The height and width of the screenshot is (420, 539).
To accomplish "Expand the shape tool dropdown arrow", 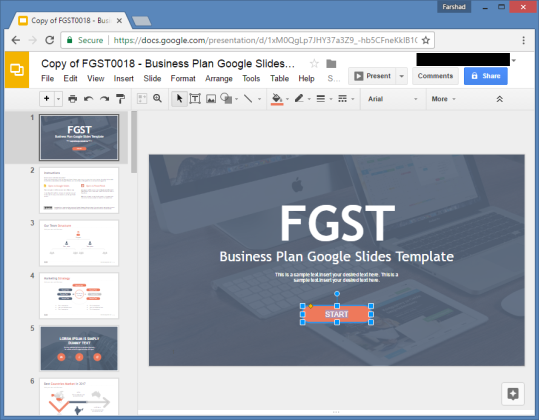I will (236, 99).
